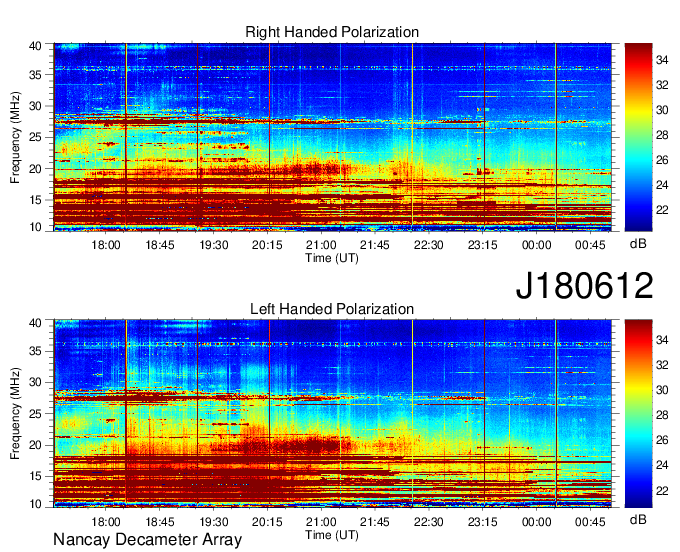Click the 30 dB label on the upper color bar

662,110
